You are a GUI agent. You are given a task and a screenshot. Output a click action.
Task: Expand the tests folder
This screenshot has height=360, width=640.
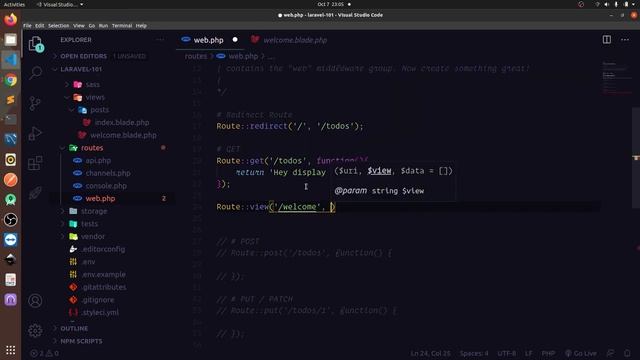[89, 224]
